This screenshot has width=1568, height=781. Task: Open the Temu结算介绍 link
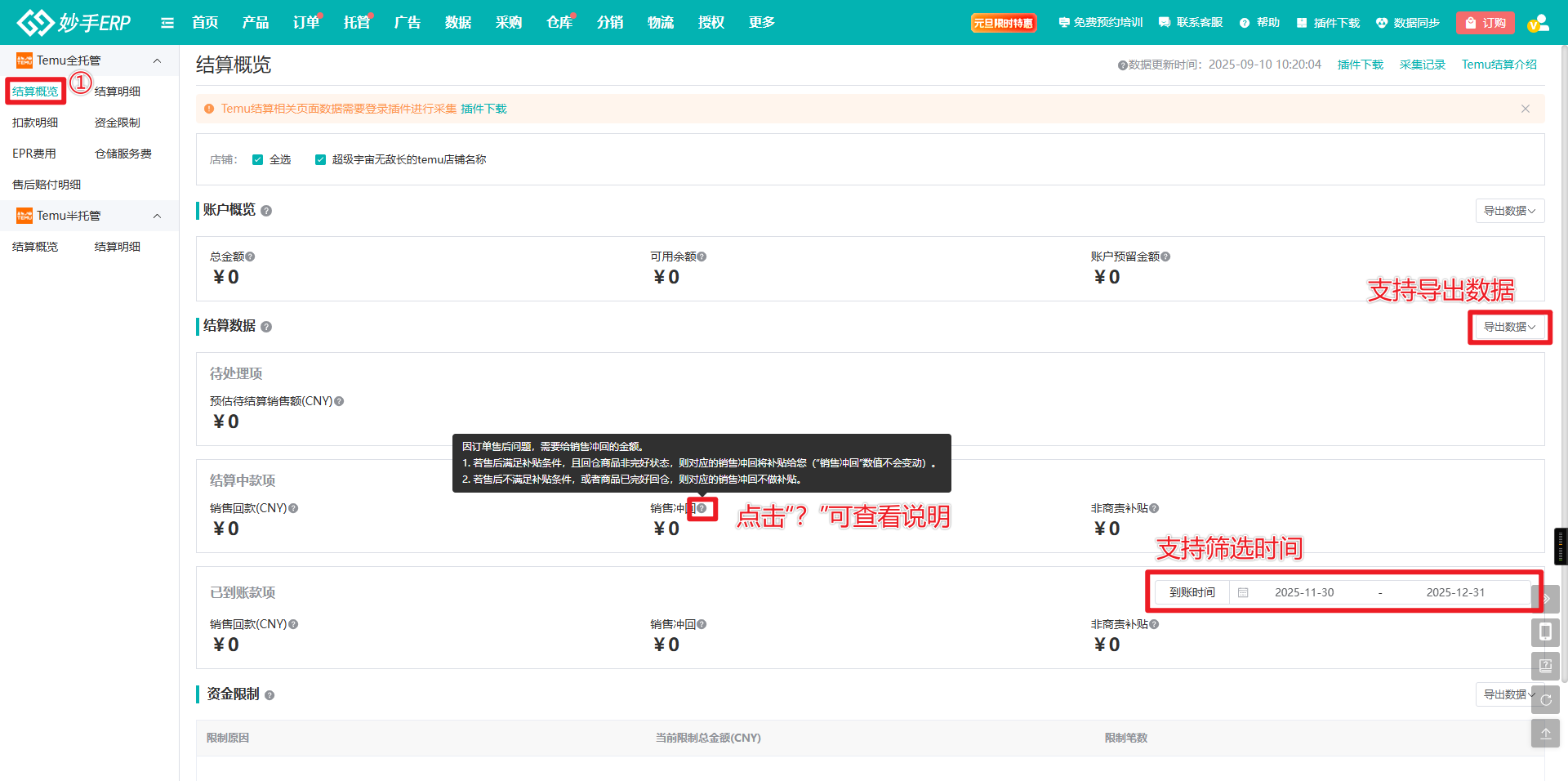coord(1499,65)
